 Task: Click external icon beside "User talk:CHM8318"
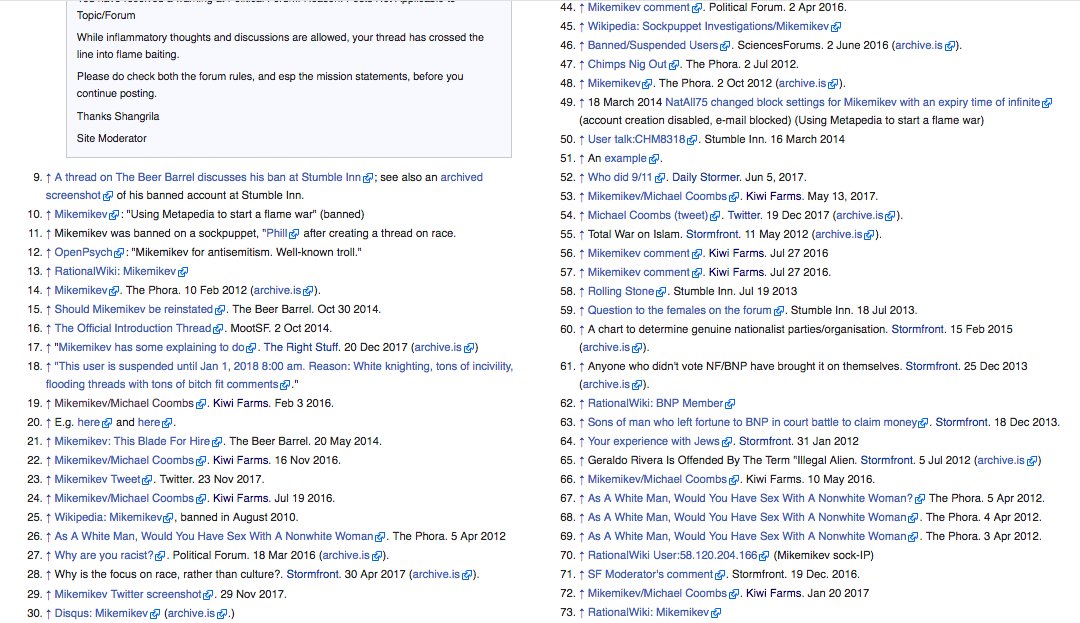coord(692,140)
